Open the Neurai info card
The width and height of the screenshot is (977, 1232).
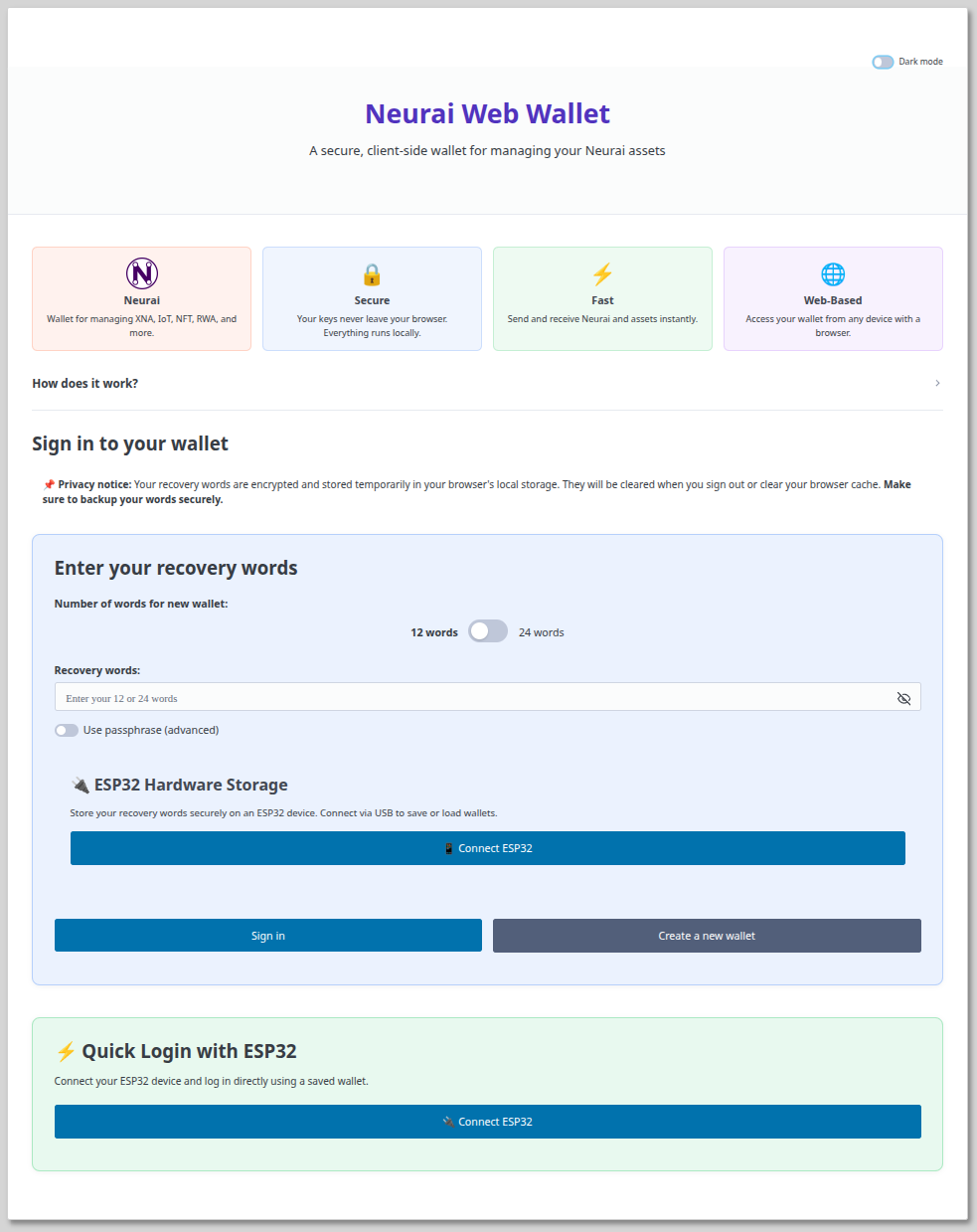141,298
